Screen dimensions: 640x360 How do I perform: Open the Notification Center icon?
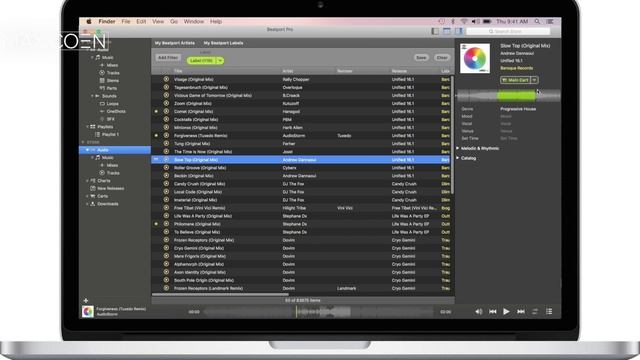click(550, 21)
